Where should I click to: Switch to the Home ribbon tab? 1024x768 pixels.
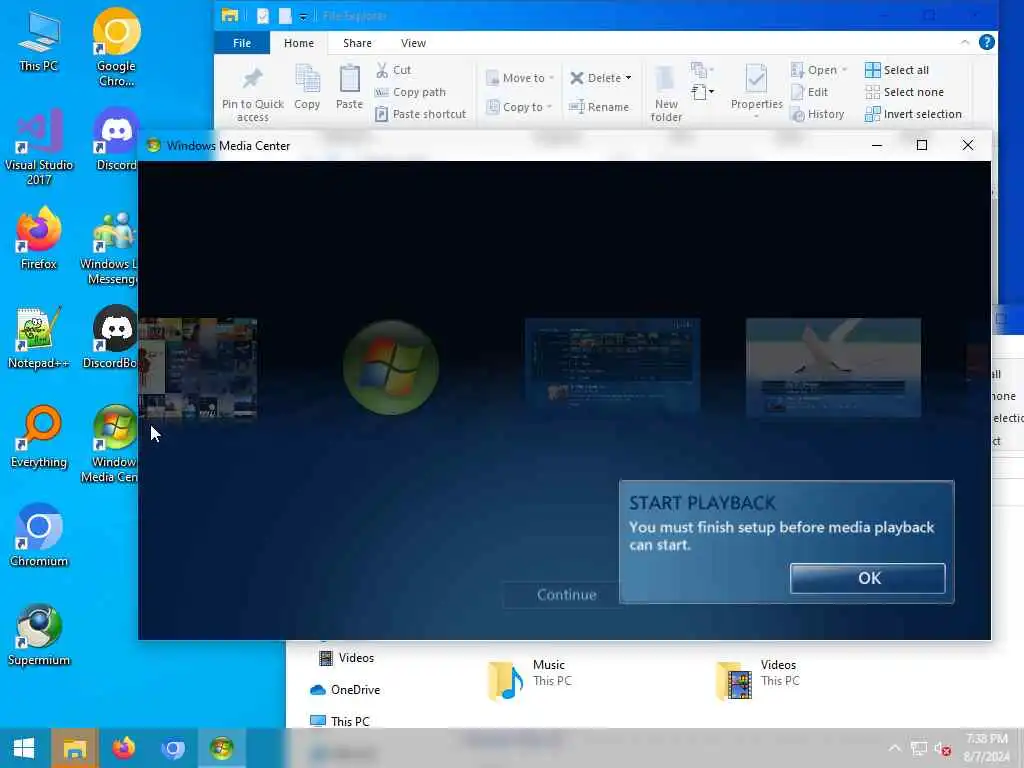click(298, 43)
